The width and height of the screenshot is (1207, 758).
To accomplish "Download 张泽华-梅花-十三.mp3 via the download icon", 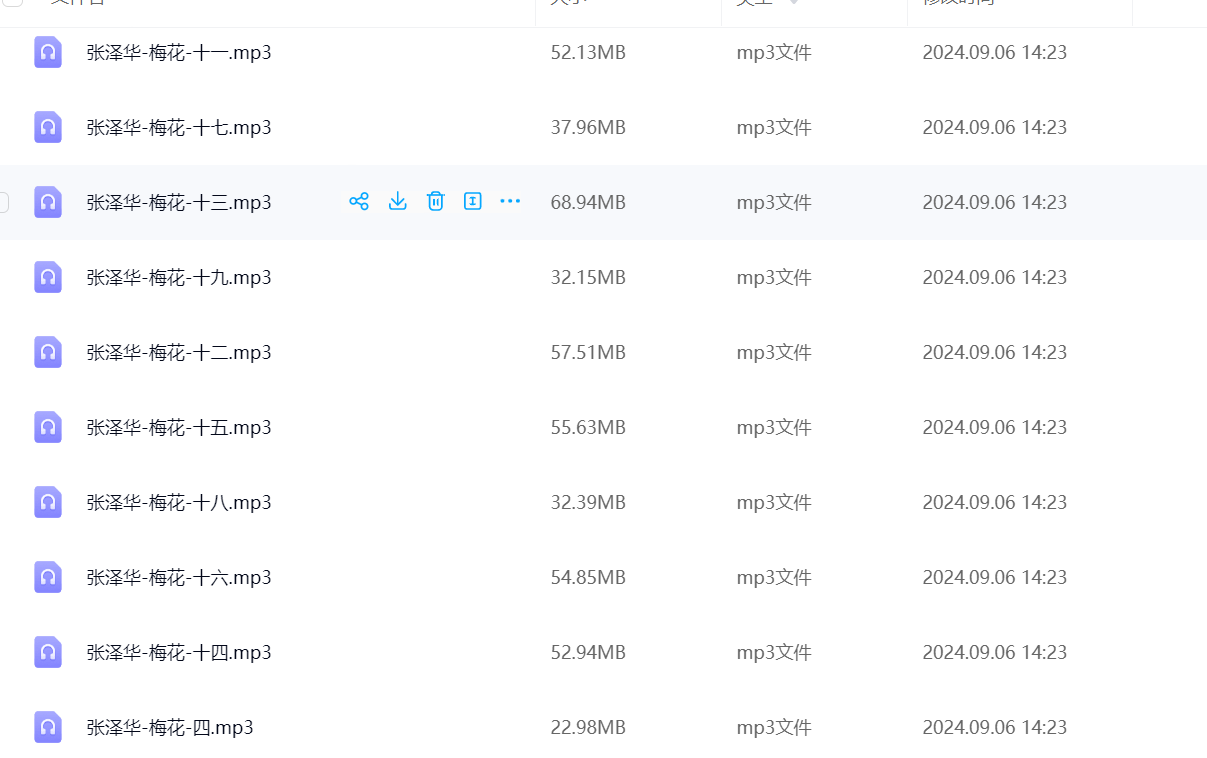I will (x=397, y=201).
